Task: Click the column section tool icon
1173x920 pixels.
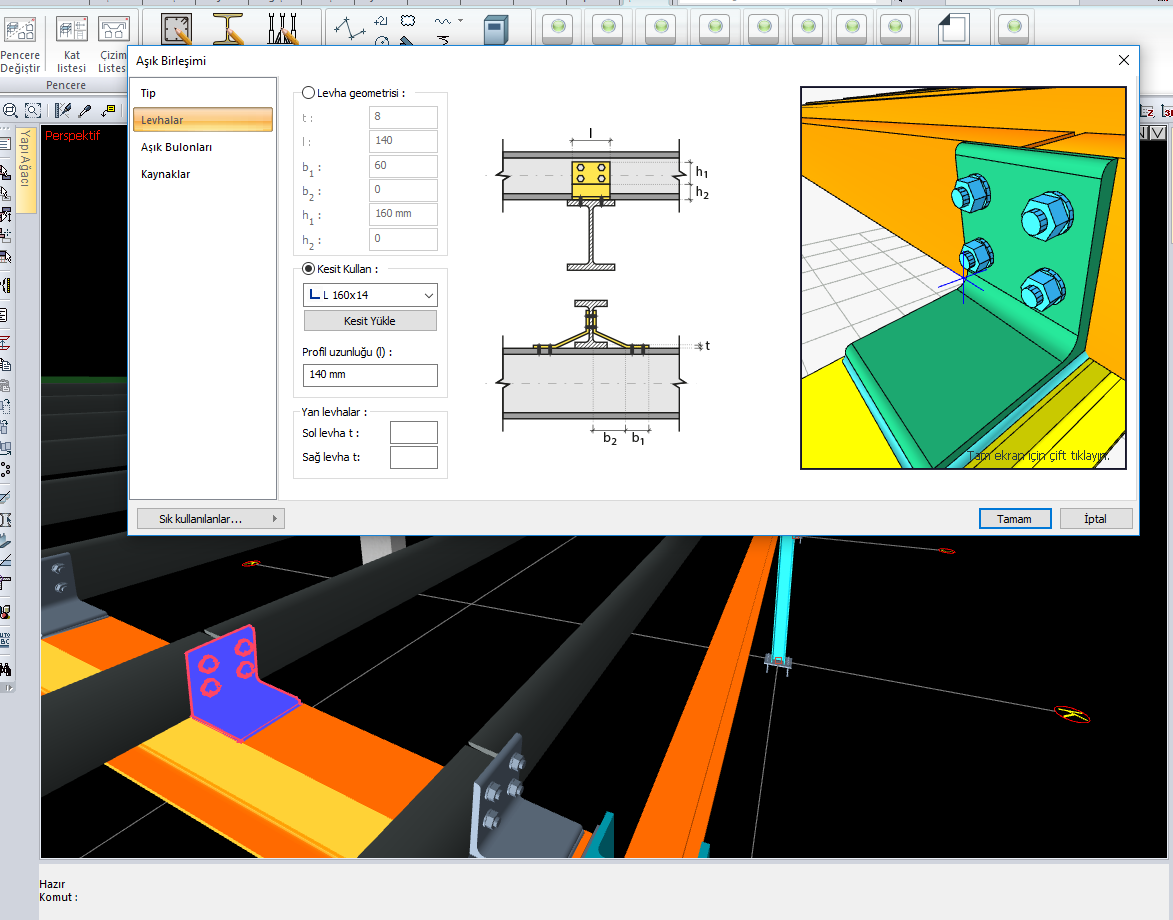Action: (x=177, y=29)
